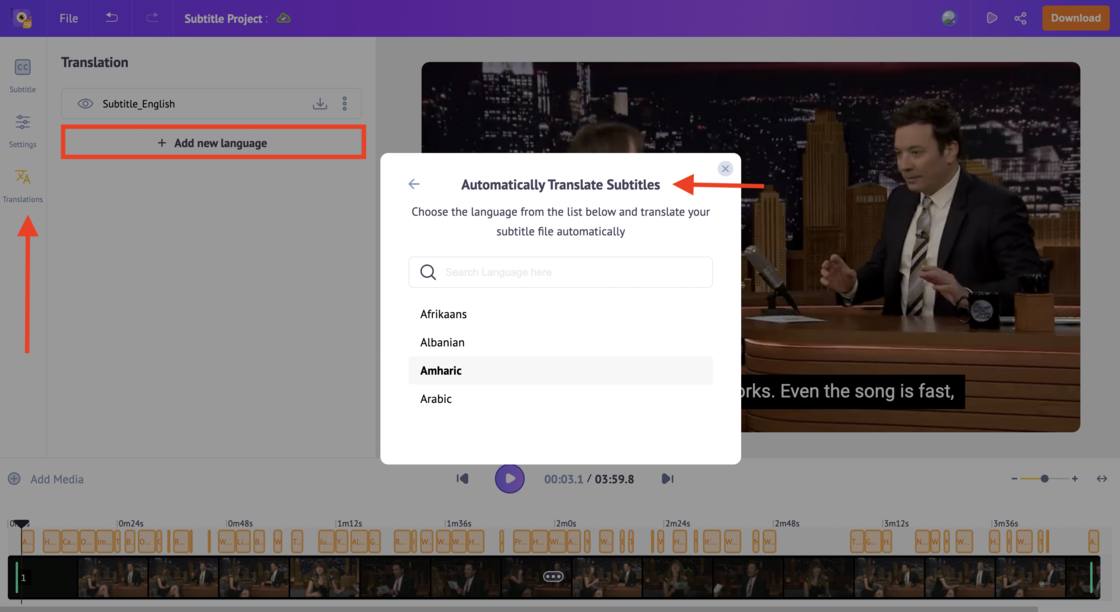Click the preview play icon near Download
This screenshot has height=612, width=1120.
[991, 18]
